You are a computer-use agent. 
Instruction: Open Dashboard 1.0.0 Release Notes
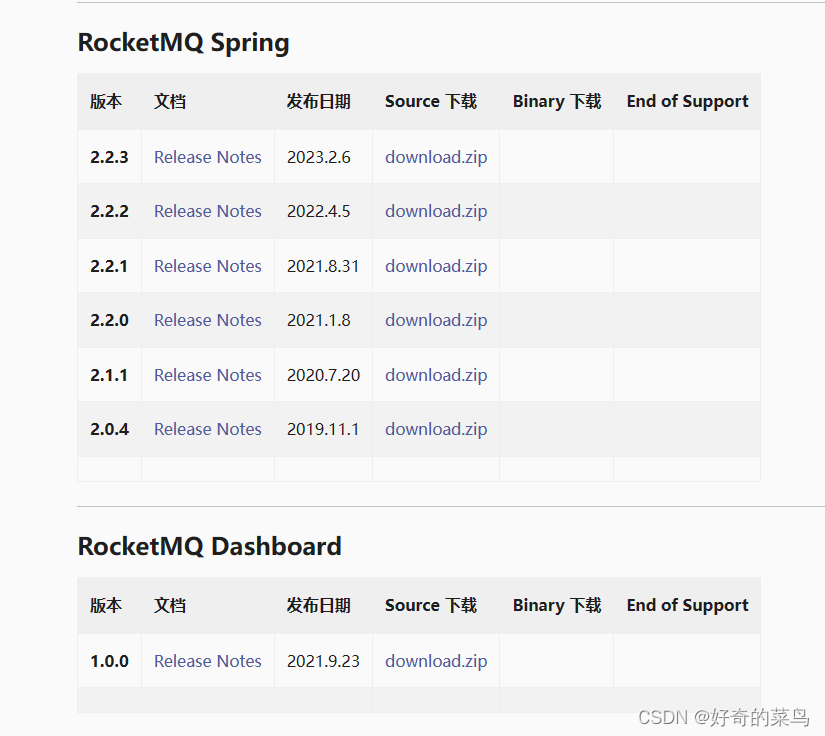207,661
